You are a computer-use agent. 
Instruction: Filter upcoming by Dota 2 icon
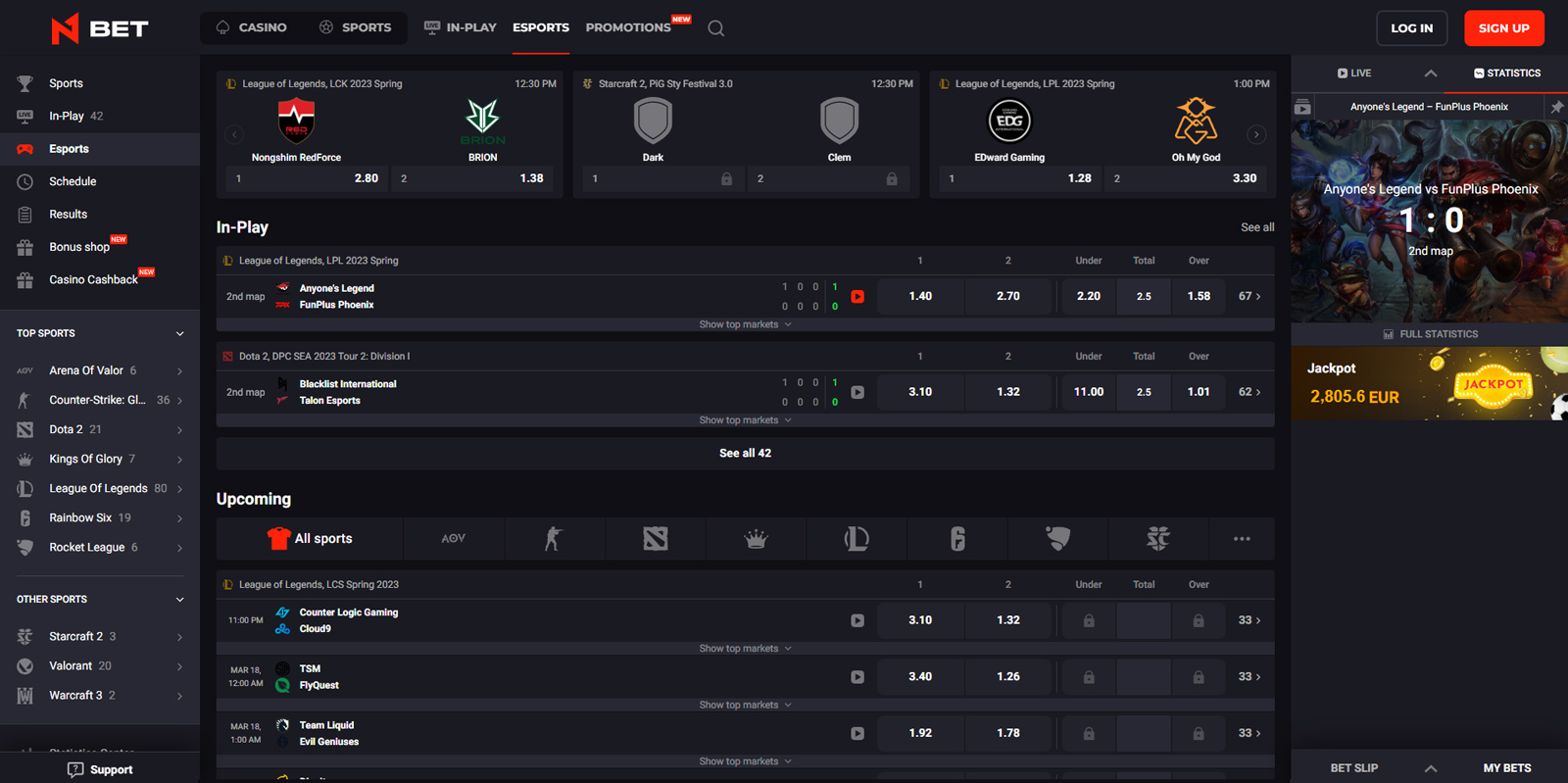(x=656, y=538)
